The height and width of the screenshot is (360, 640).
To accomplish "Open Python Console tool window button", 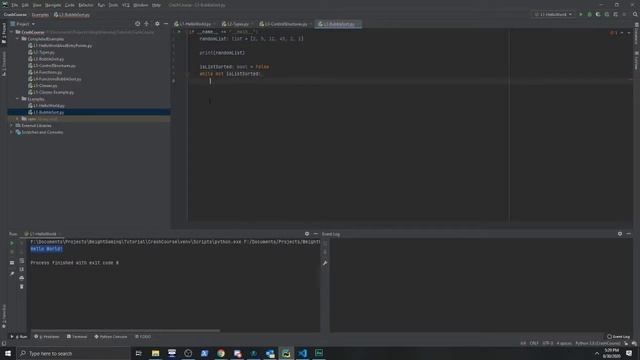I will [111, 337].
